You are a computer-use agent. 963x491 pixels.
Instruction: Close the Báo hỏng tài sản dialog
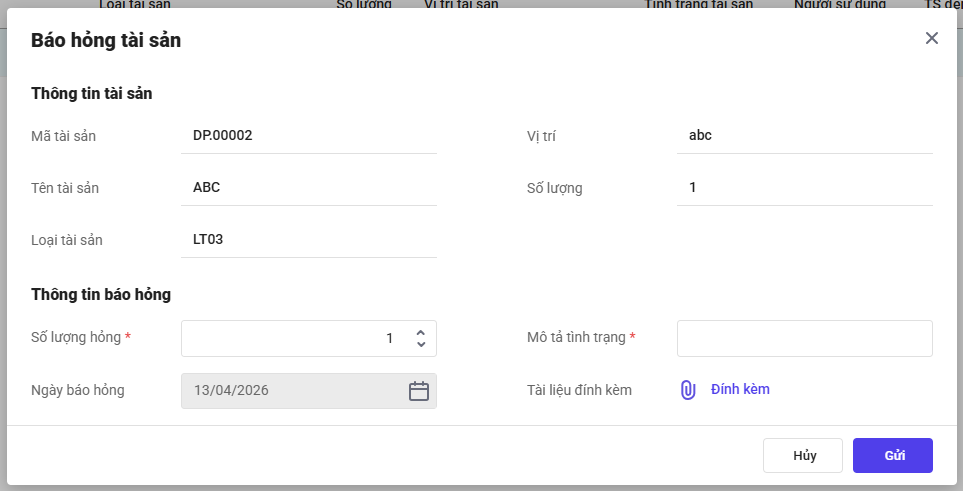(x=932, y=38)
